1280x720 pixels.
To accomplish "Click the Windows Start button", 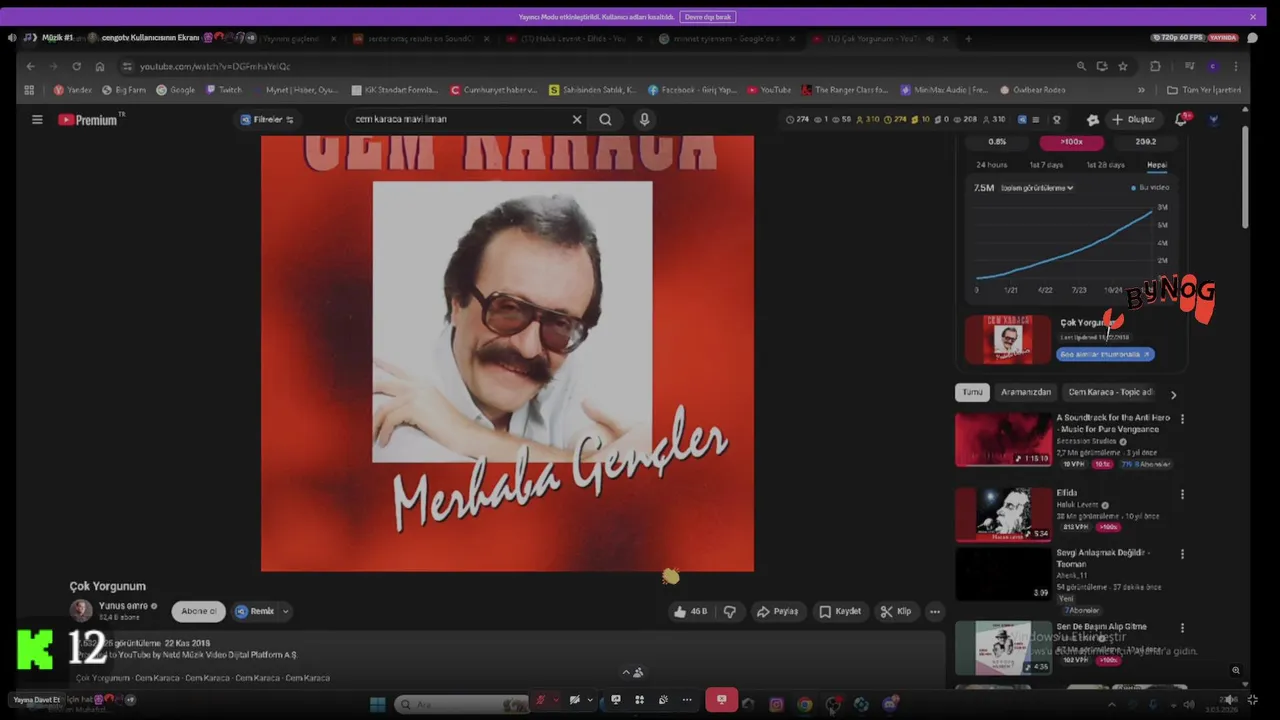I will pos(377,704).
